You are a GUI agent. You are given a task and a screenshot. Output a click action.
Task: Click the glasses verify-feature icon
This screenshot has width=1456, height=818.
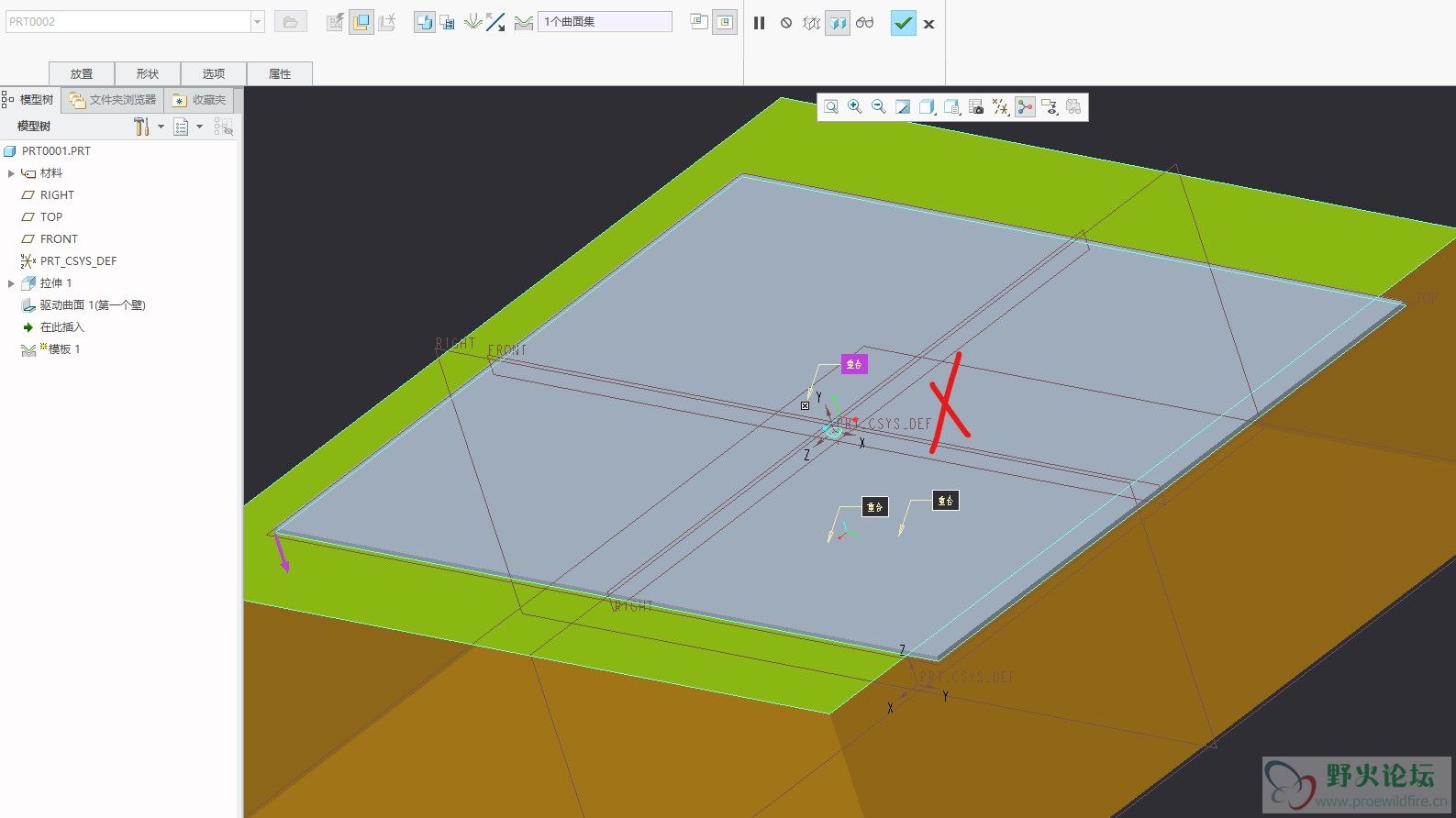coord(865,23)
